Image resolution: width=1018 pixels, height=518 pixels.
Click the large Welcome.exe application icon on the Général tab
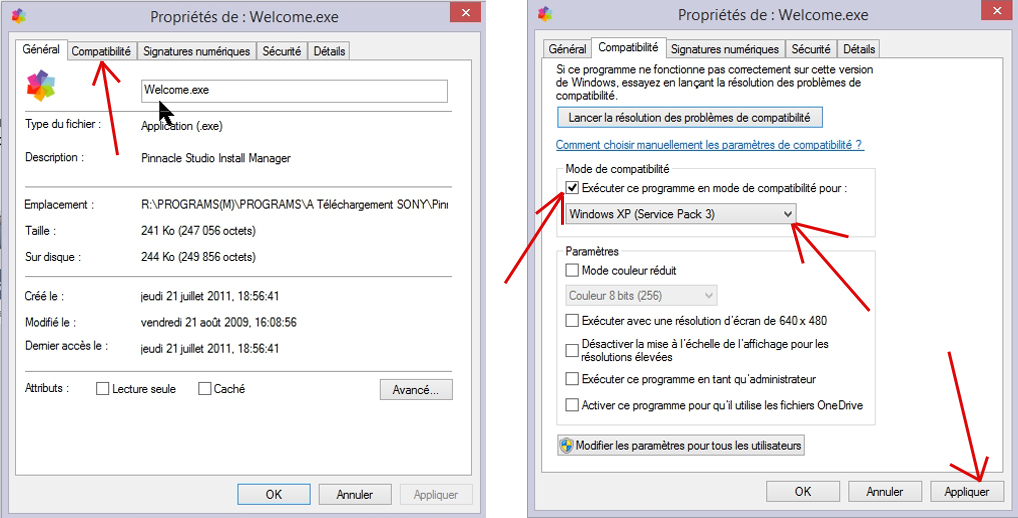41,86
